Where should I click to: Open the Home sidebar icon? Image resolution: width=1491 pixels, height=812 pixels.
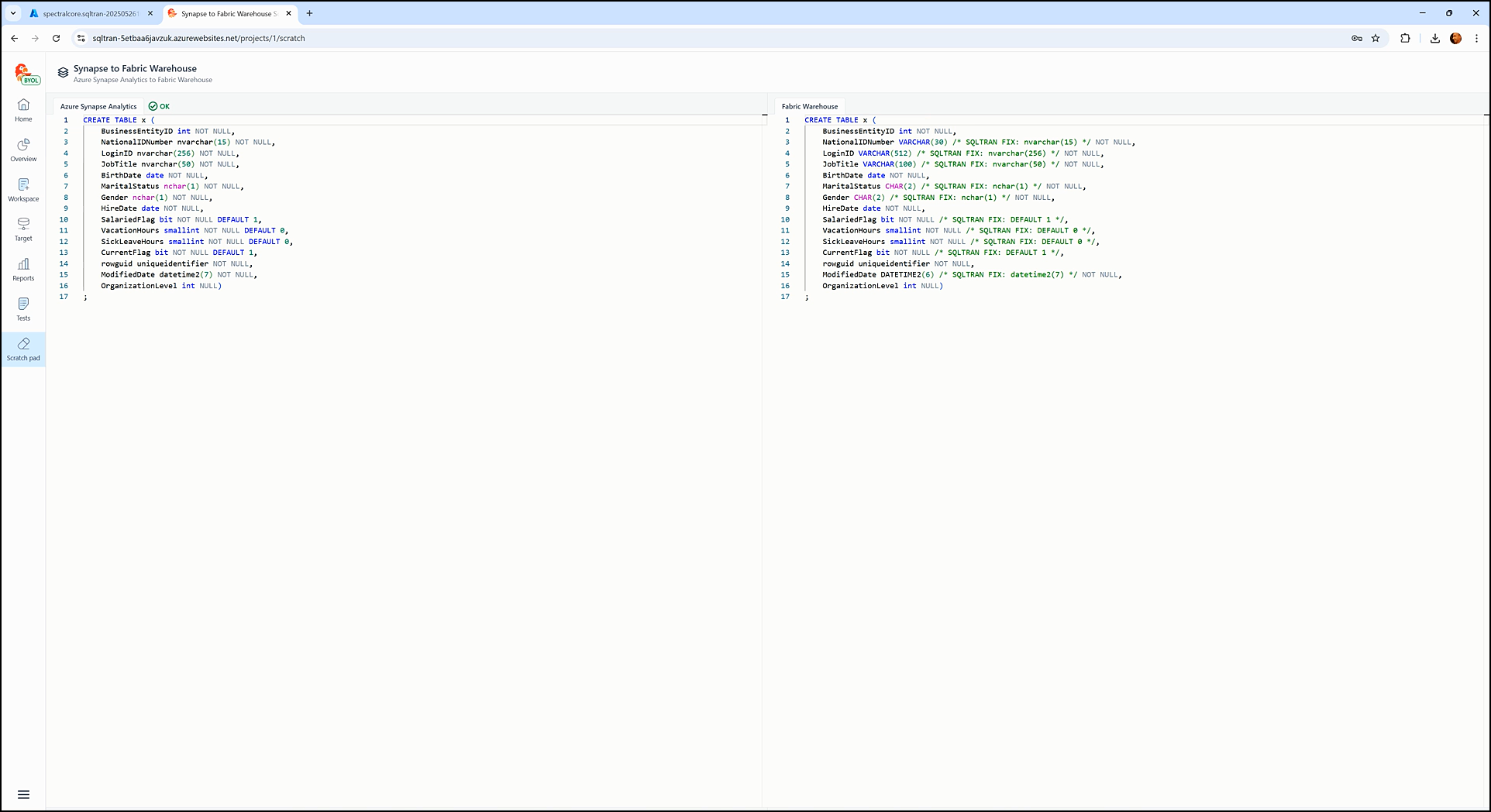[23, 109]
